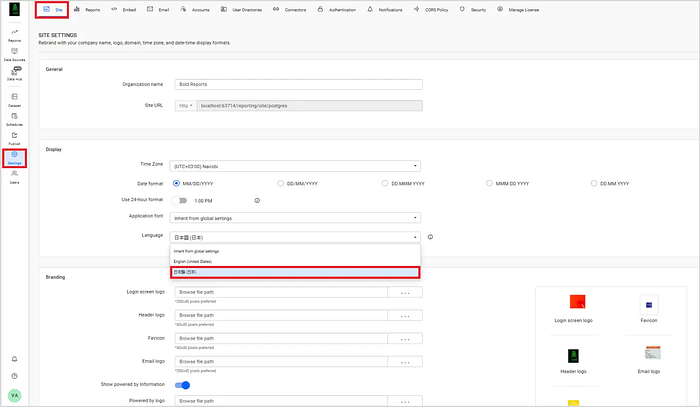Image resolution: width=700 pixels, height=407 pixels.
Task: Open Data Hub in the sidebar
Action: pos(14,74)
